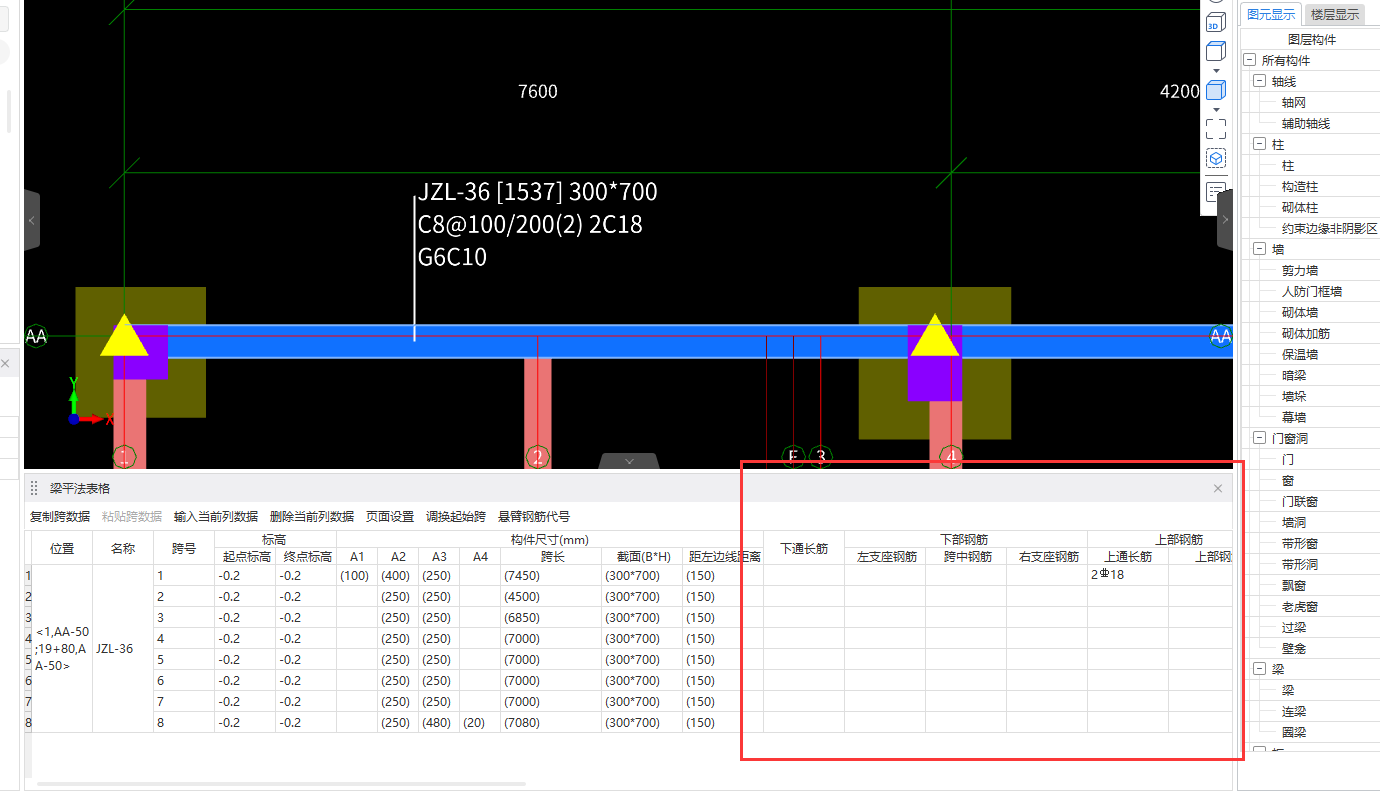Click the axis 2 bubble marker
The height and width of the screenshot is (791, 1380).
tap(538, 457)
